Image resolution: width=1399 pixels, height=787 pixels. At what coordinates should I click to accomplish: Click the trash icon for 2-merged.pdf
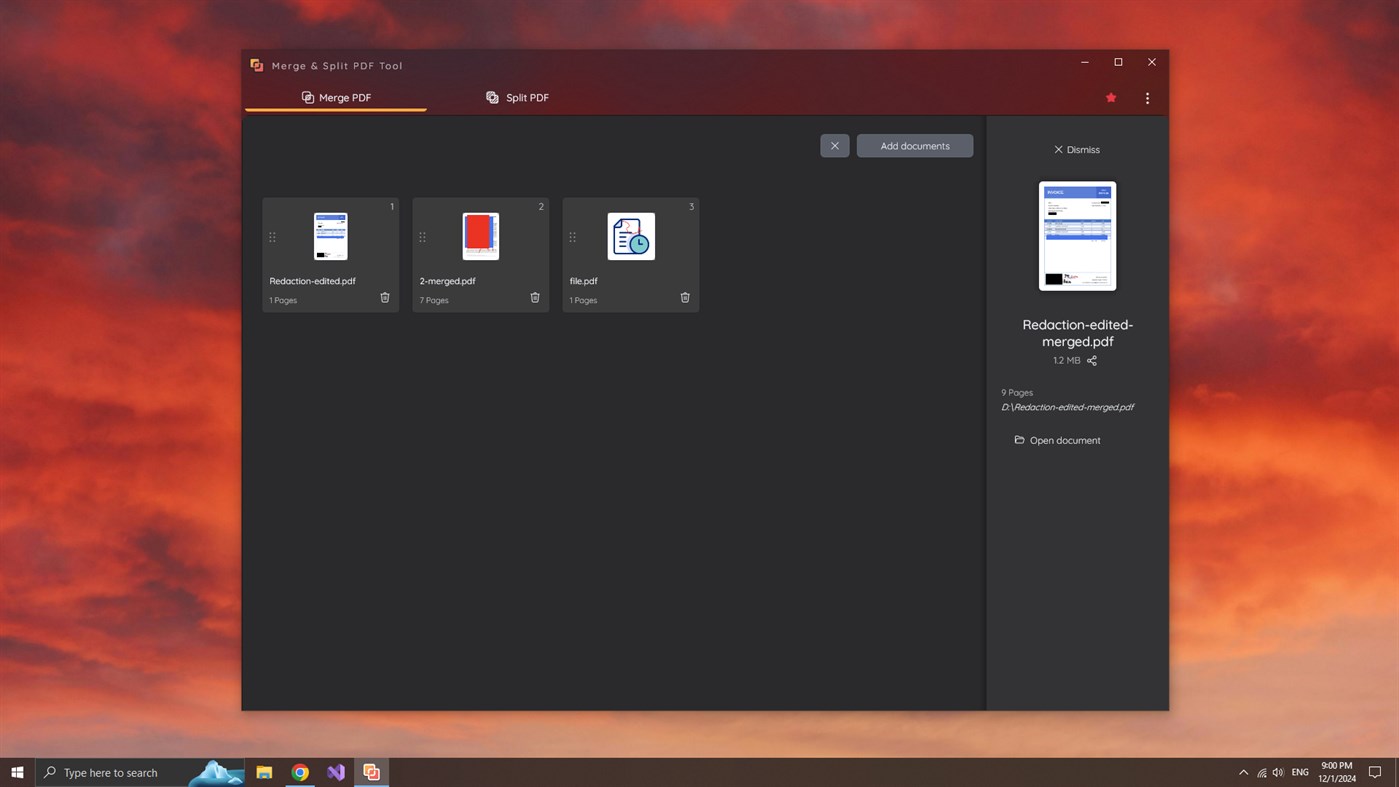coord(534,297)
